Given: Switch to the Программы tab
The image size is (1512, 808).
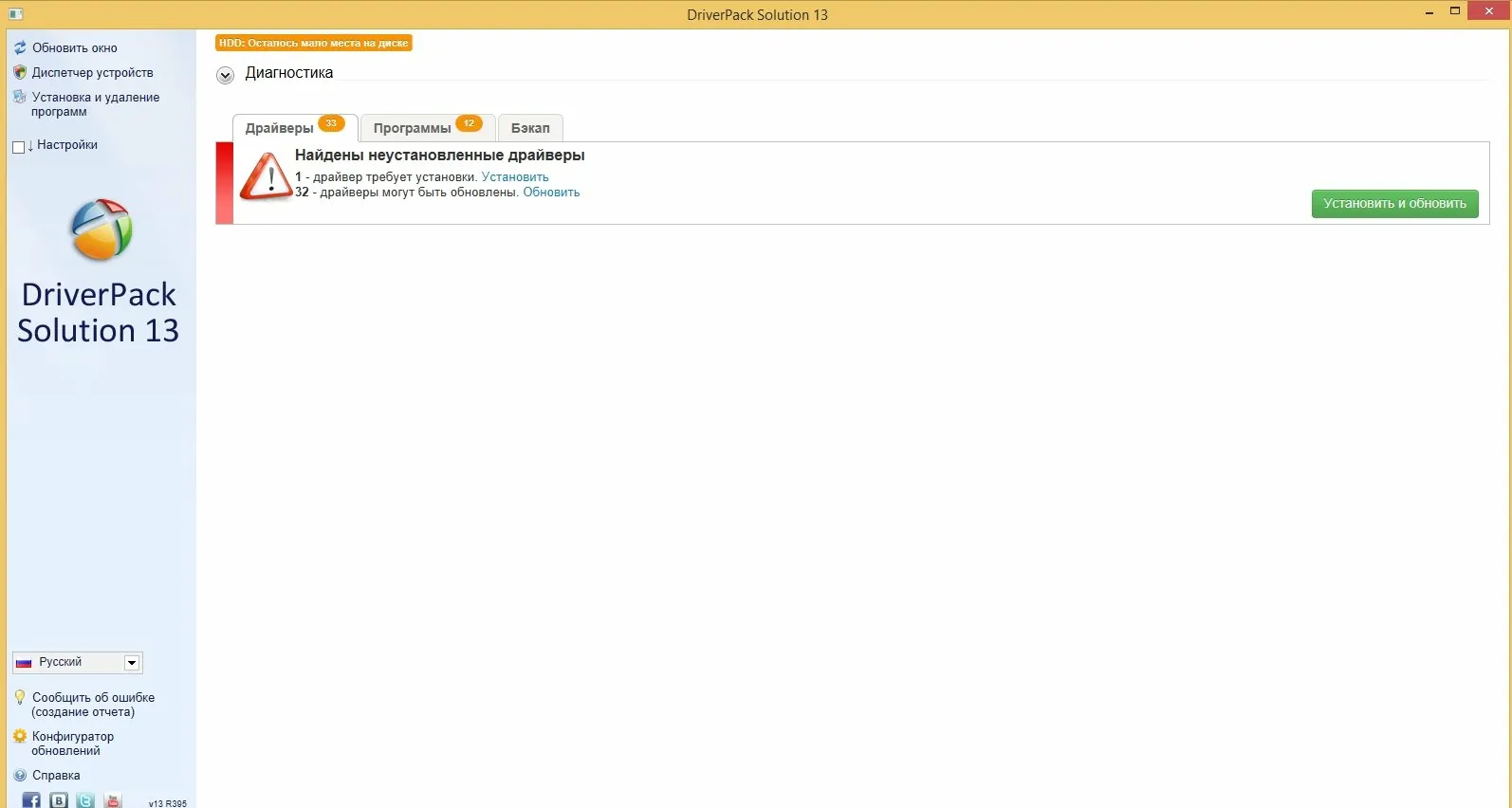Looking at the screenshot, I should [427, 128].
